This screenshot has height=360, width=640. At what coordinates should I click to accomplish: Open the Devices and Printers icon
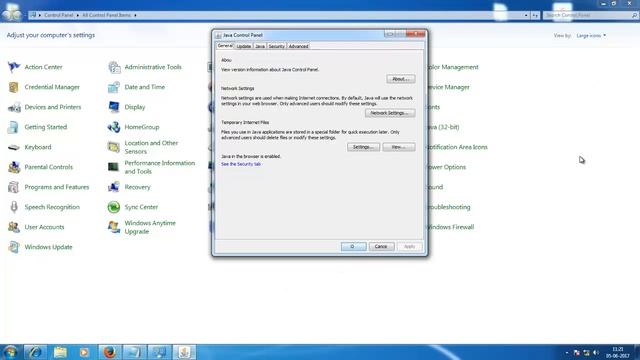point(14,107)
